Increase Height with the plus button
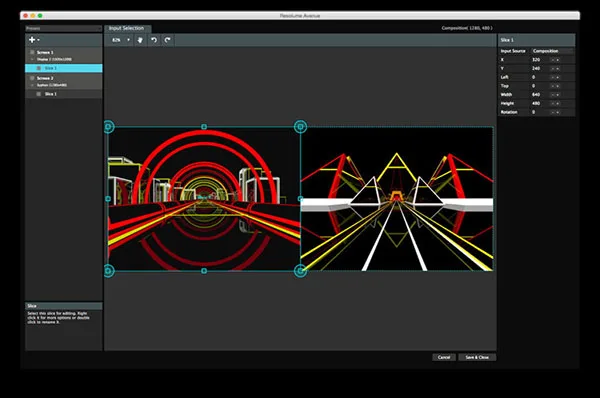The height and width of the screenshot is (398, 600). 558,103
